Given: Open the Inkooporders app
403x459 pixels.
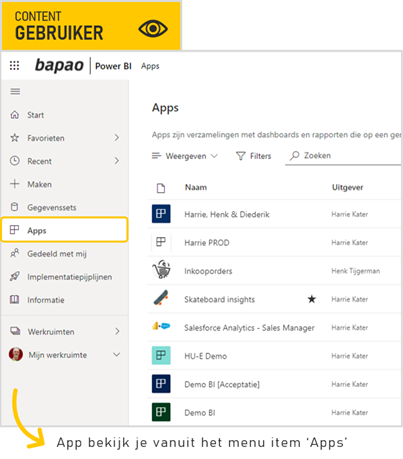Looking at the screenshot, I should click(x=208, y=271).
